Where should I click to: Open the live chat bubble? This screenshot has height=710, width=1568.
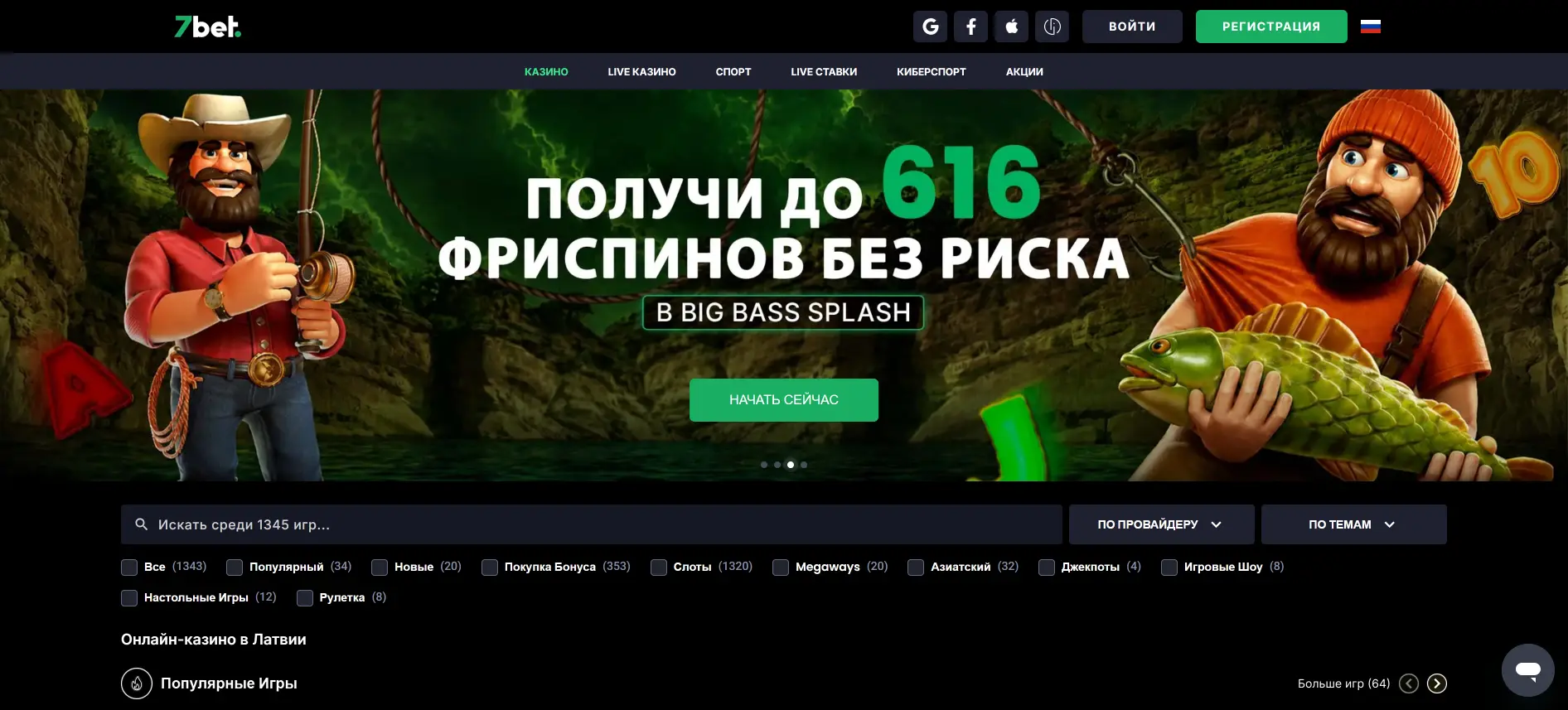(1527, 669)
